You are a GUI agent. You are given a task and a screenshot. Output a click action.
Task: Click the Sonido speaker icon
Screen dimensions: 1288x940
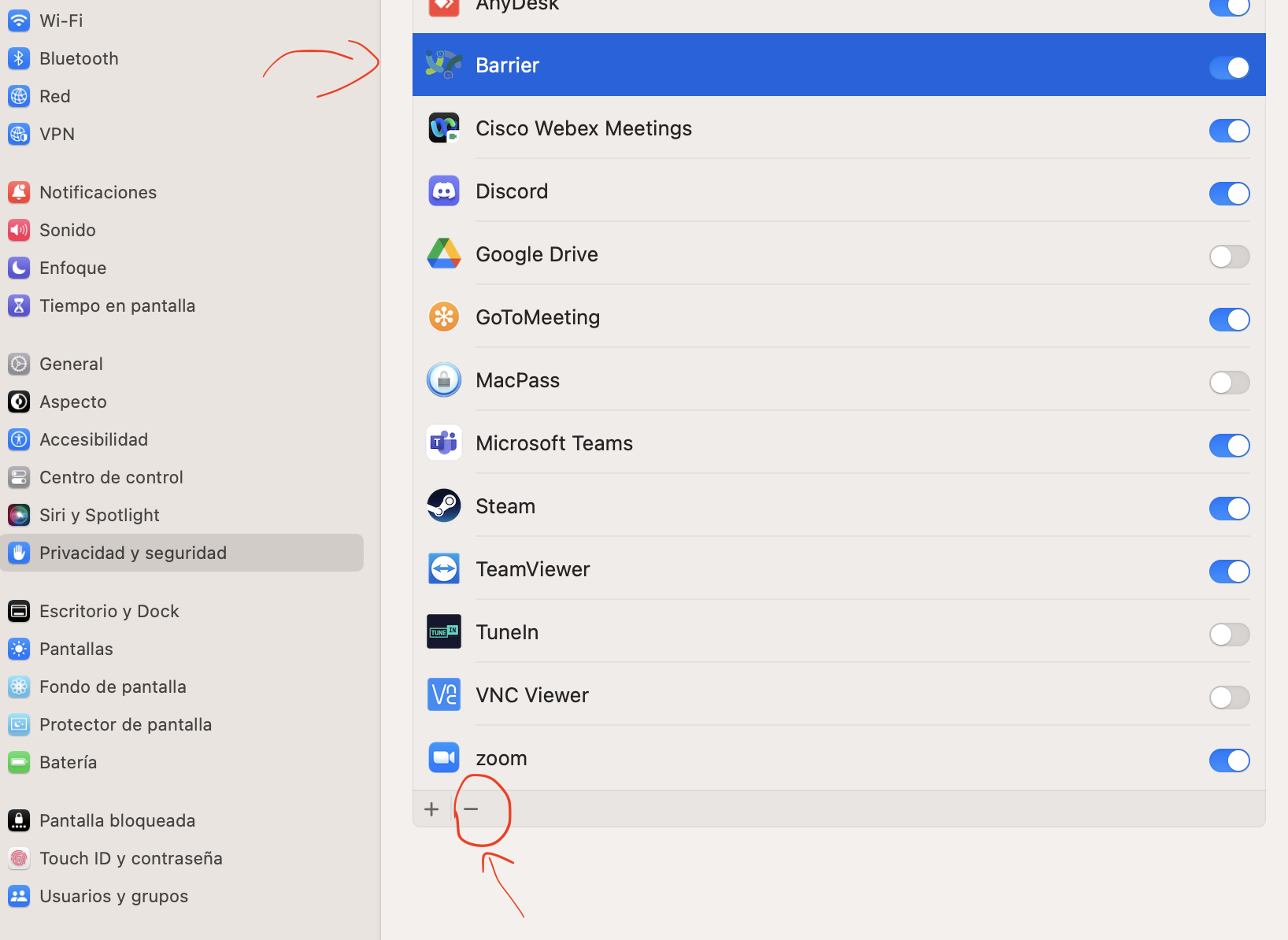[x=19, y=230]
